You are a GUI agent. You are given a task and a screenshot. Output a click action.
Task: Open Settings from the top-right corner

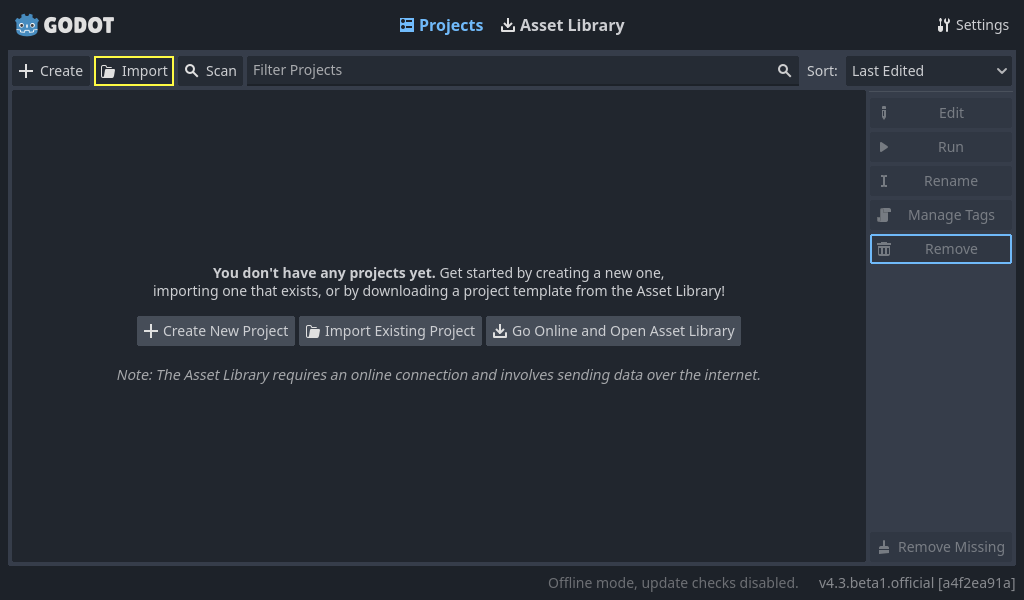972,24
